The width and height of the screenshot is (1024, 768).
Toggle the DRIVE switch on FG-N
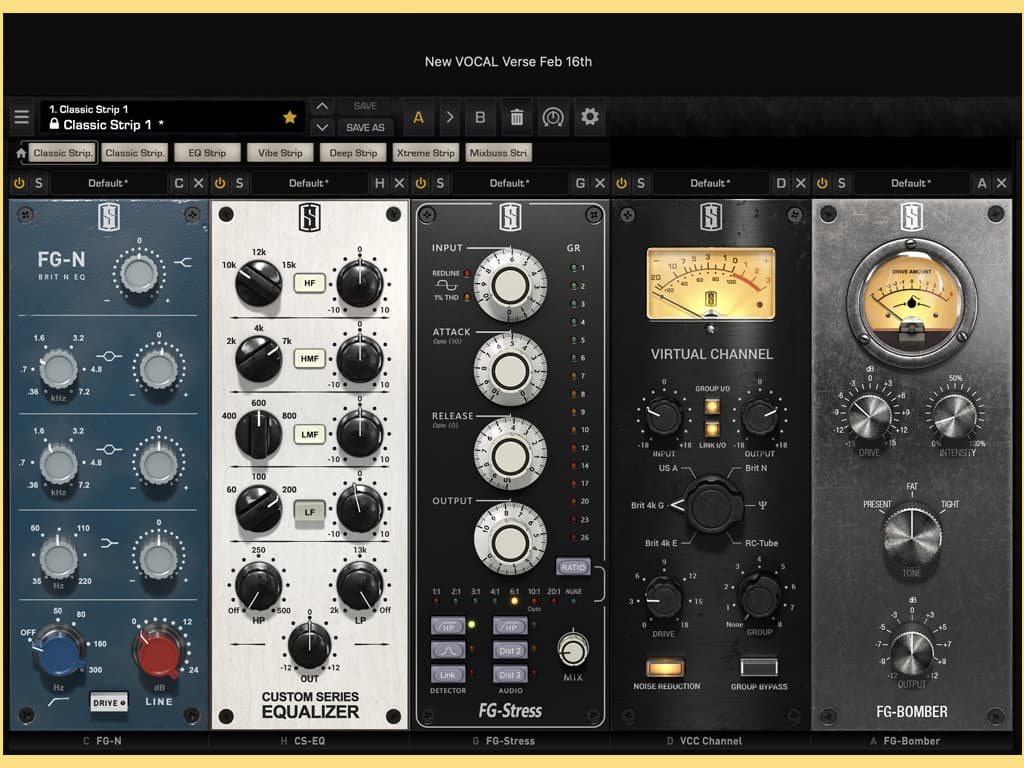point(108,703)
